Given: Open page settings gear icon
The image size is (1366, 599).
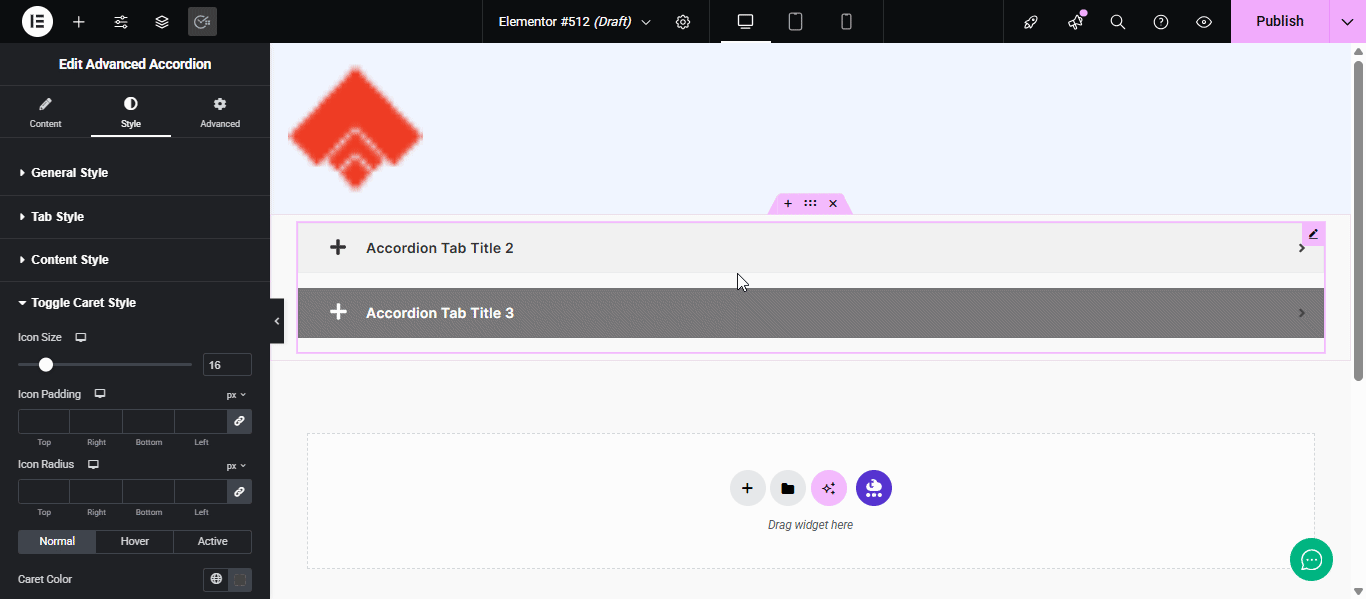Looking at the screenshot, I should [x=683, y=21].
